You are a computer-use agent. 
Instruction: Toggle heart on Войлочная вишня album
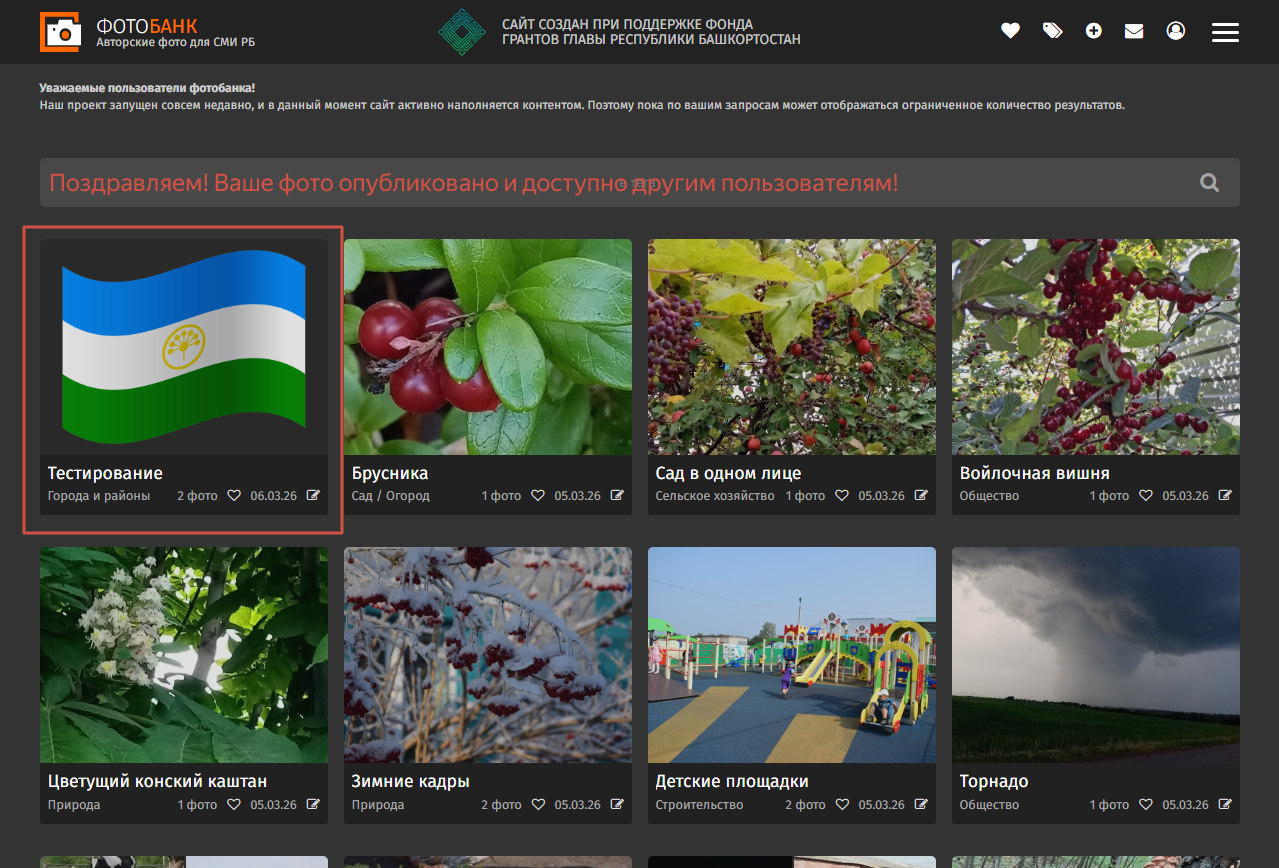tap(1146, 496)
